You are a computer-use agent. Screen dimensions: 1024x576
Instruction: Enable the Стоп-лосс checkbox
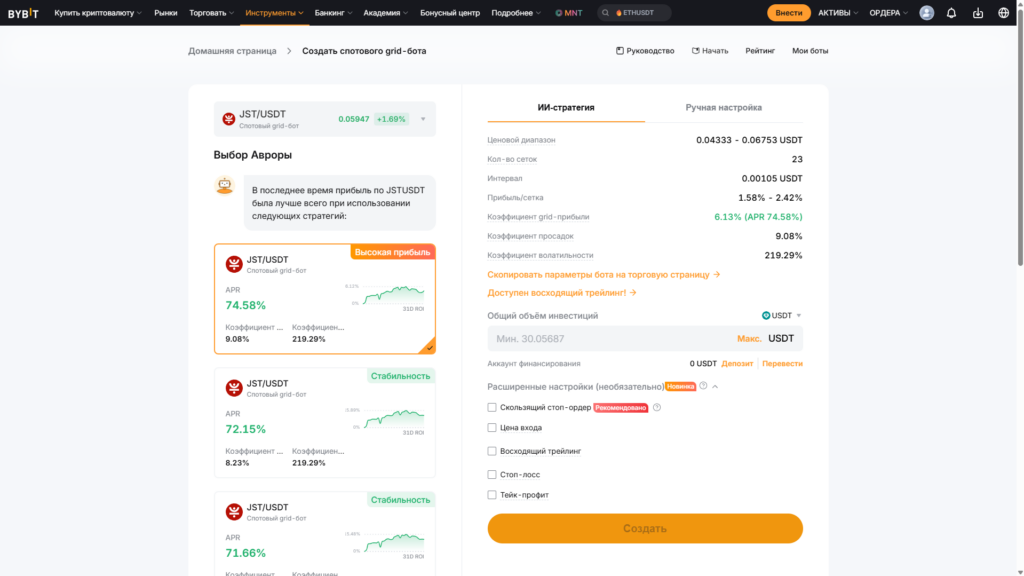491,474
